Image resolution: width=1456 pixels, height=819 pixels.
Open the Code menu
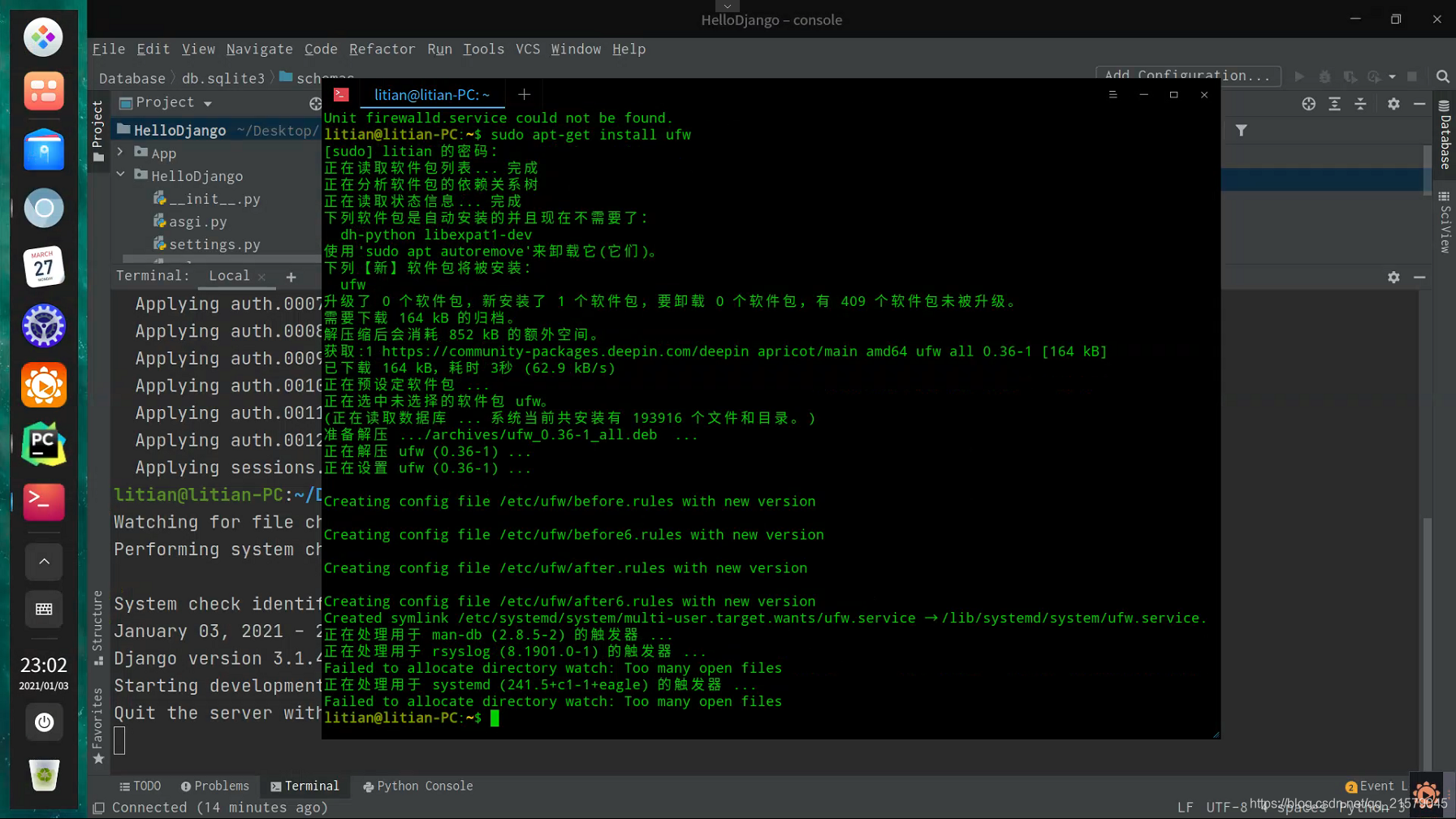[321, 49]
